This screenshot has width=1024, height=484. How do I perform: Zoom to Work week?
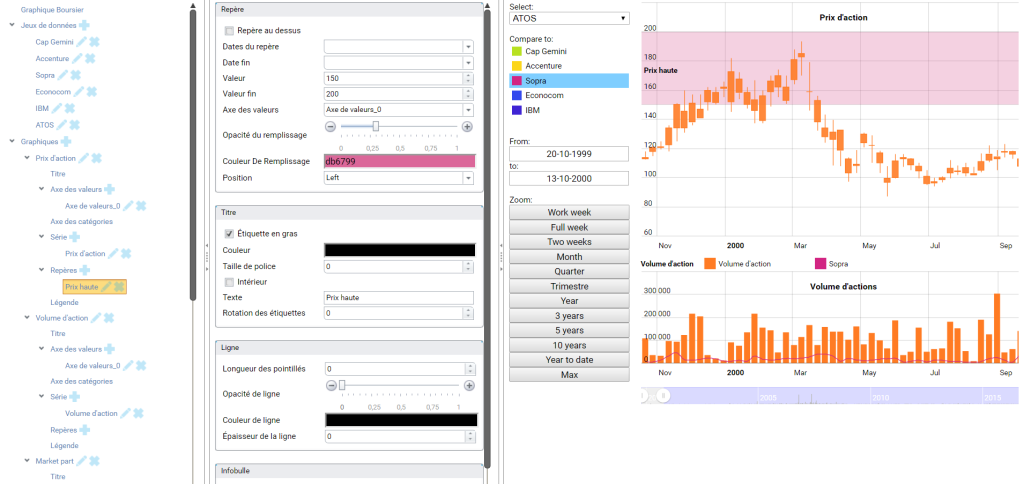click(569, 212)
